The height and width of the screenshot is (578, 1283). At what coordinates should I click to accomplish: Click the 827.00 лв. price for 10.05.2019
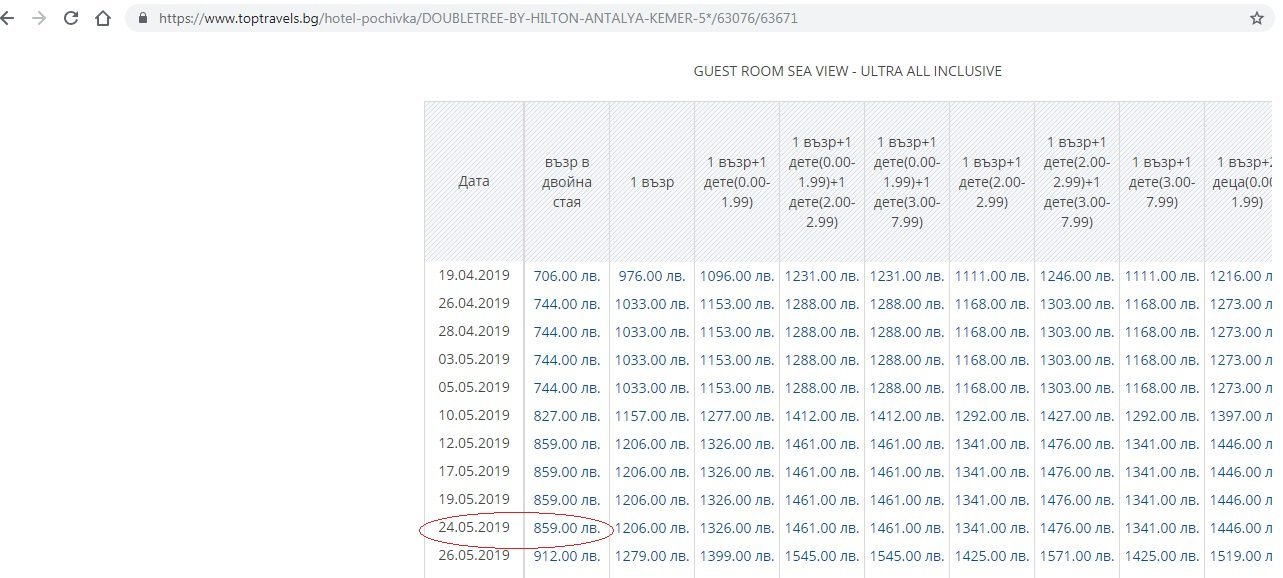coord(567,416)
